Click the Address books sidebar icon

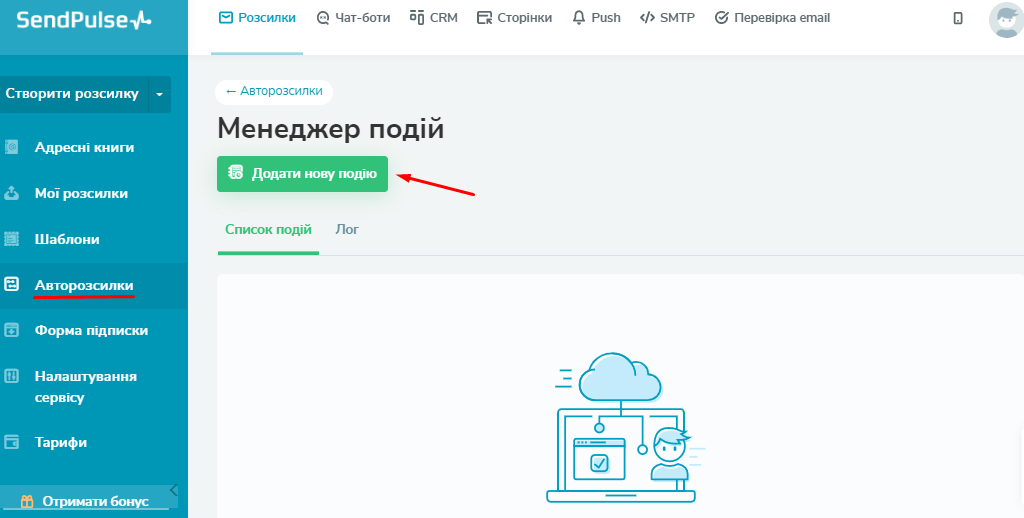coord(12,147)
